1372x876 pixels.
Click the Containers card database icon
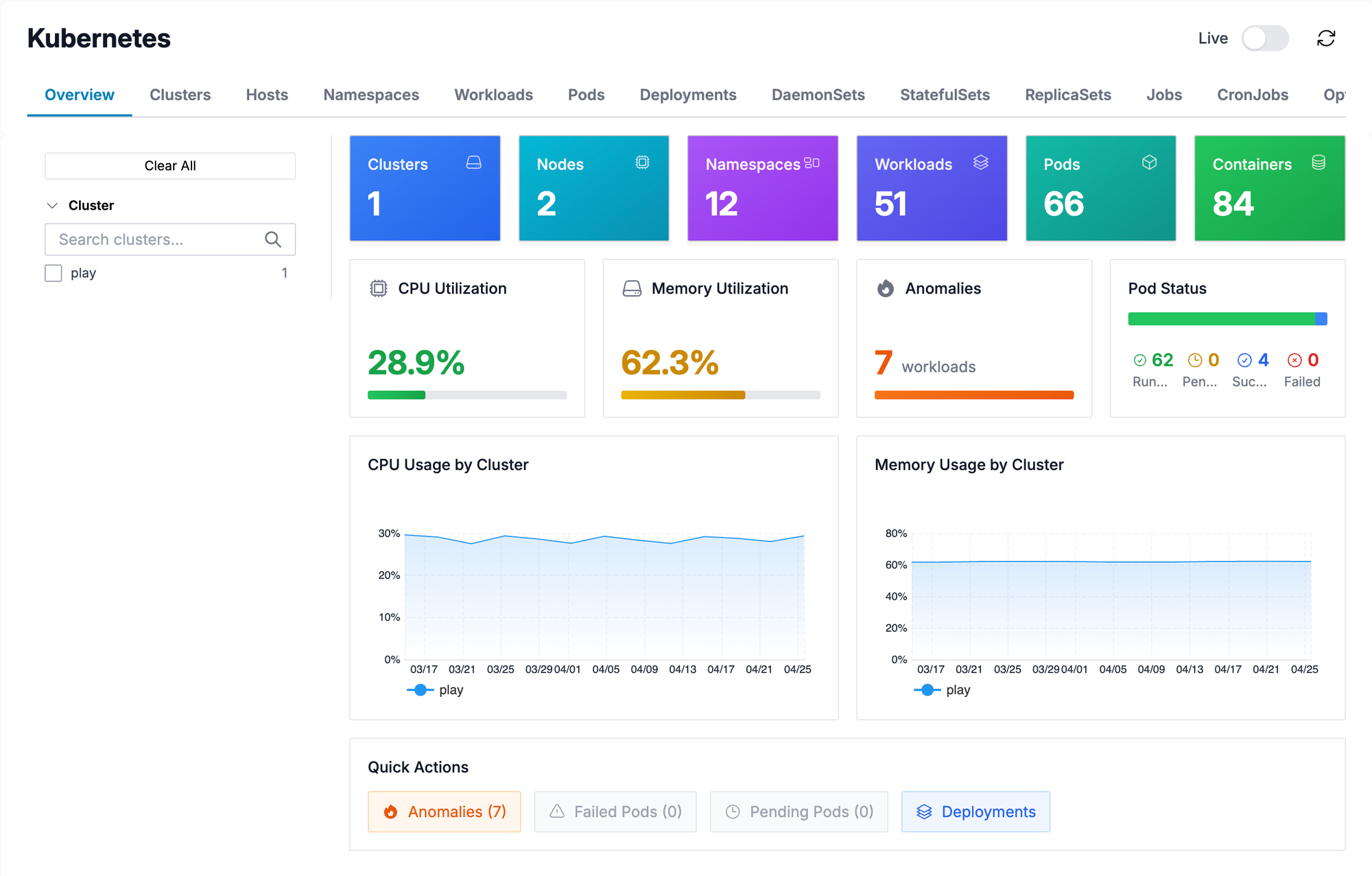(1318, 163)
